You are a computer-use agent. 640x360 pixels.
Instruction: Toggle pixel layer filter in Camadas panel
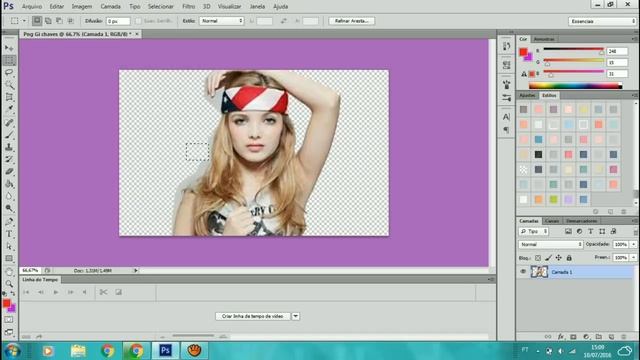coord(568,231)
